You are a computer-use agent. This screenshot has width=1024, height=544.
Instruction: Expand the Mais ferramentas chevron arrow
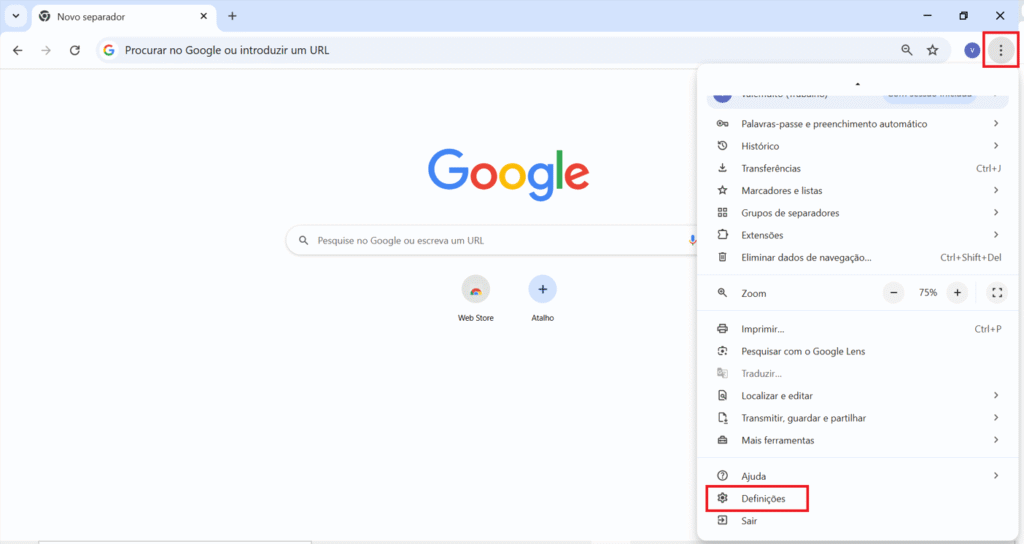[996, 440]
